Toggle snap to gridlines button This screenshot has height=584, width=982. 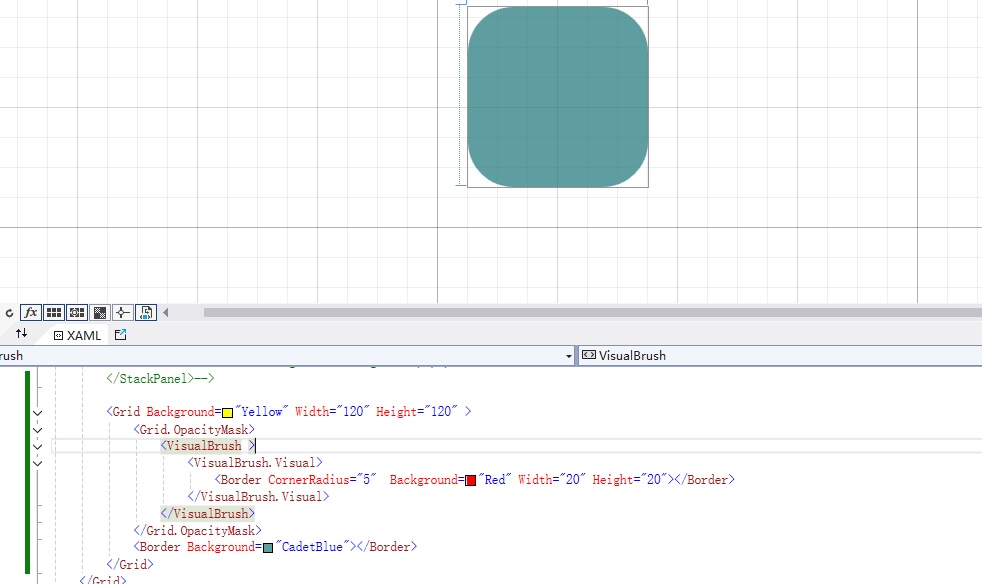click(x=77, y=312)
